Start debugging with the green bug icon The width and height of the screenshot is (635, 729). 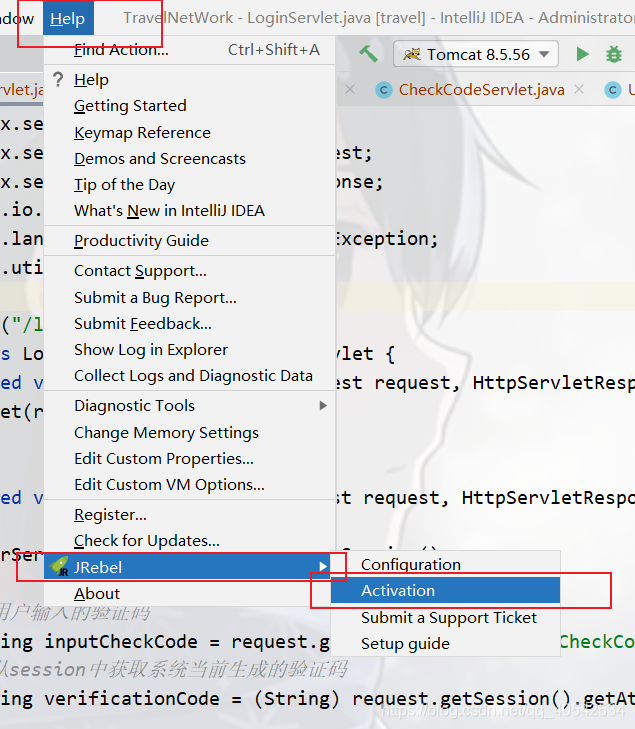[614, 54]
